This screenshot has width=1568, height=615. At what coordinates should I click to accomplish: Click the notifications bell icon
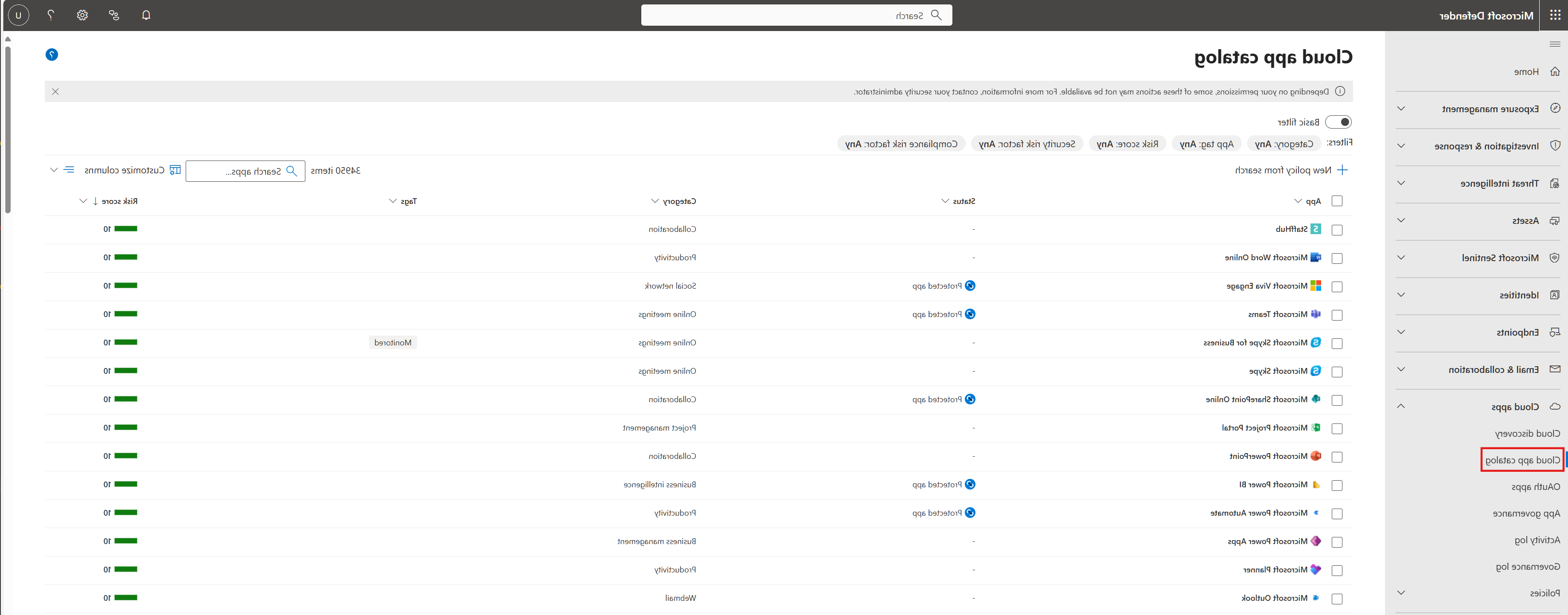tap(146, 15)
